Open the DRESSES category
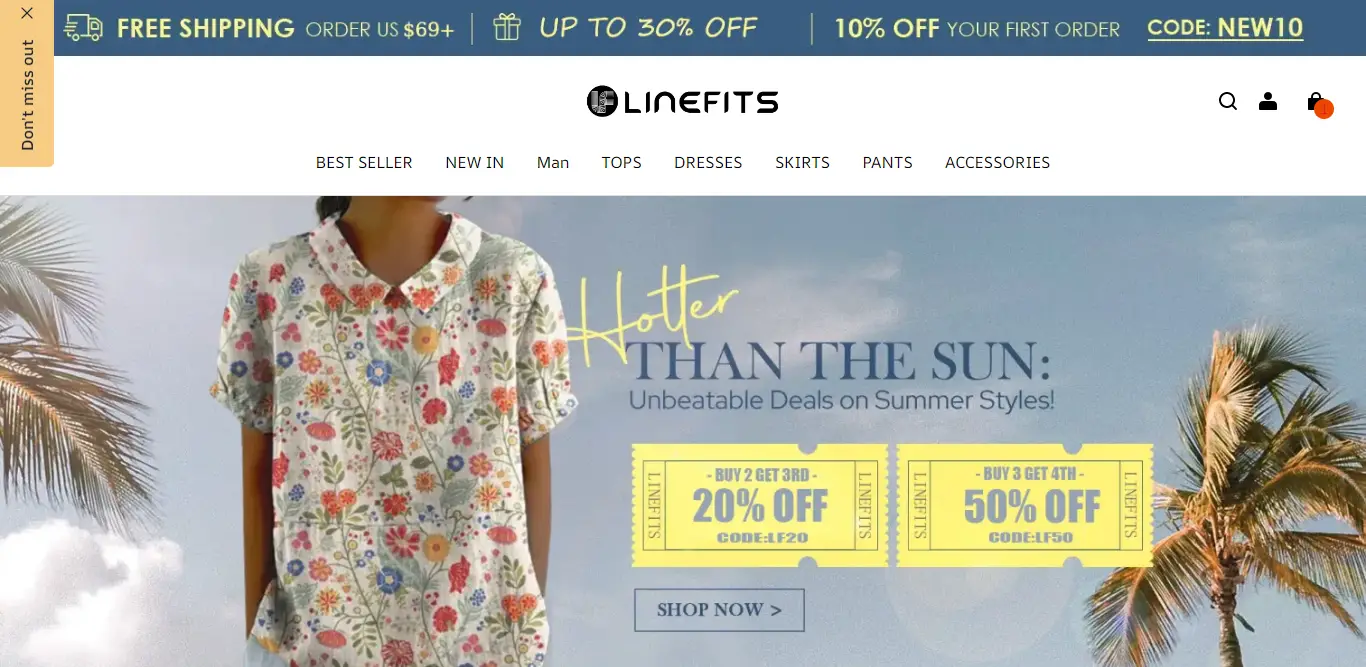 click(708, 162)
